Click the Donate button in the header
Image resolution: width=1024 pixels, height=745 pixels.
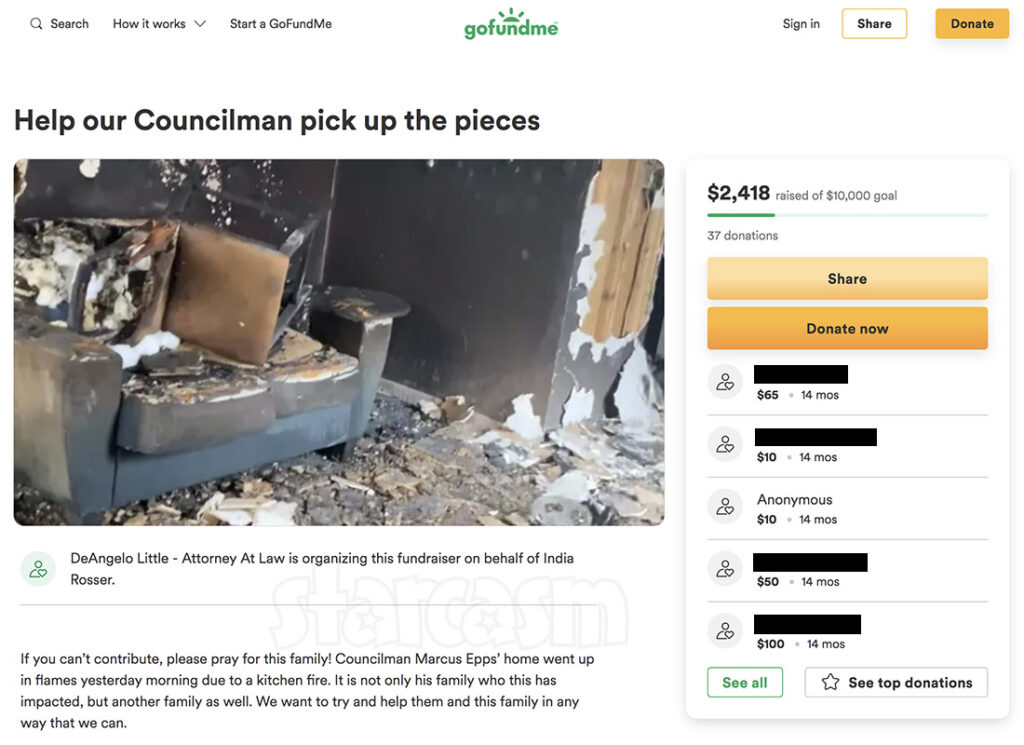[971, 23]
